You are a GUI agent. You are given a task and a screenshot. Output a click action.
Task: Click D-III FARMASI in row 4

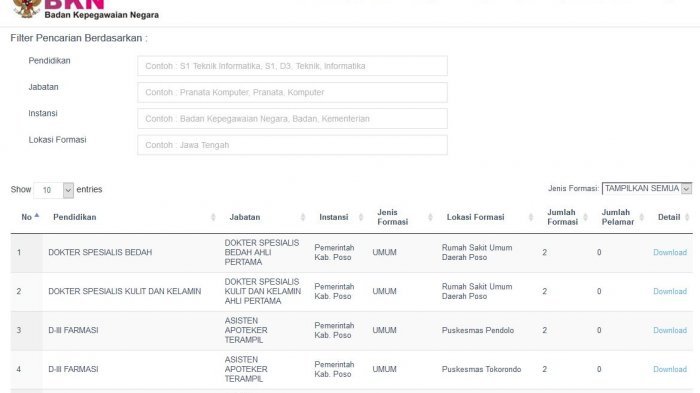click(x=73, y=369)
